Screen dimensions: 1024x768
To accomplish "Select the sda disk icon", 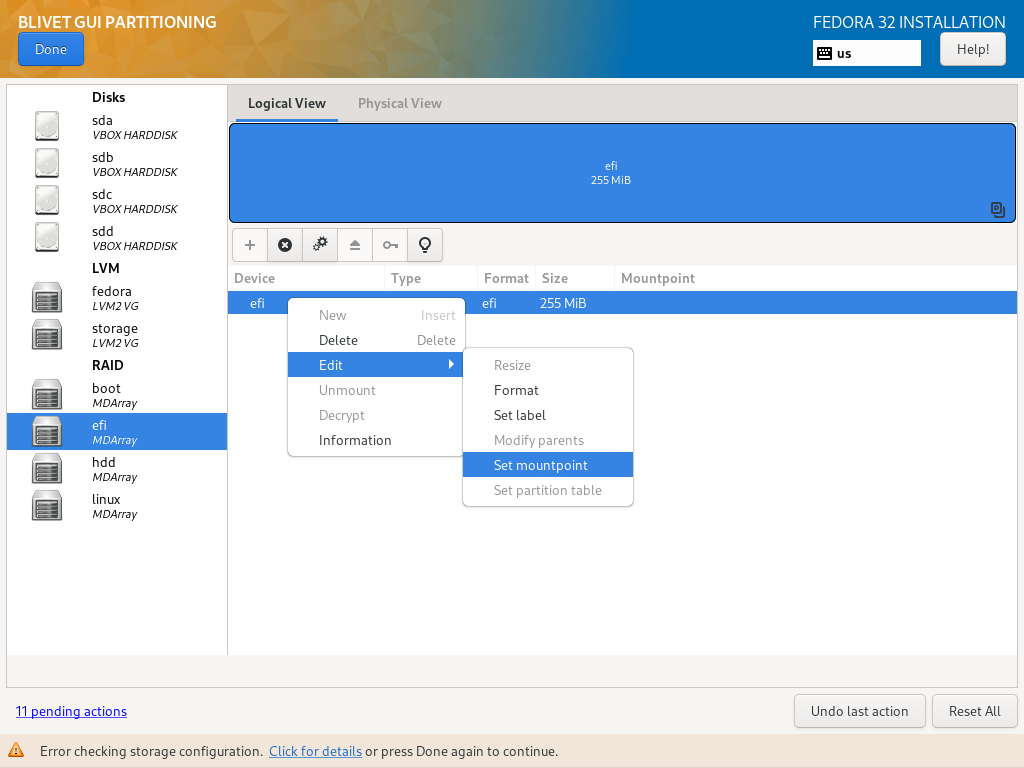I will coord(47,126).
